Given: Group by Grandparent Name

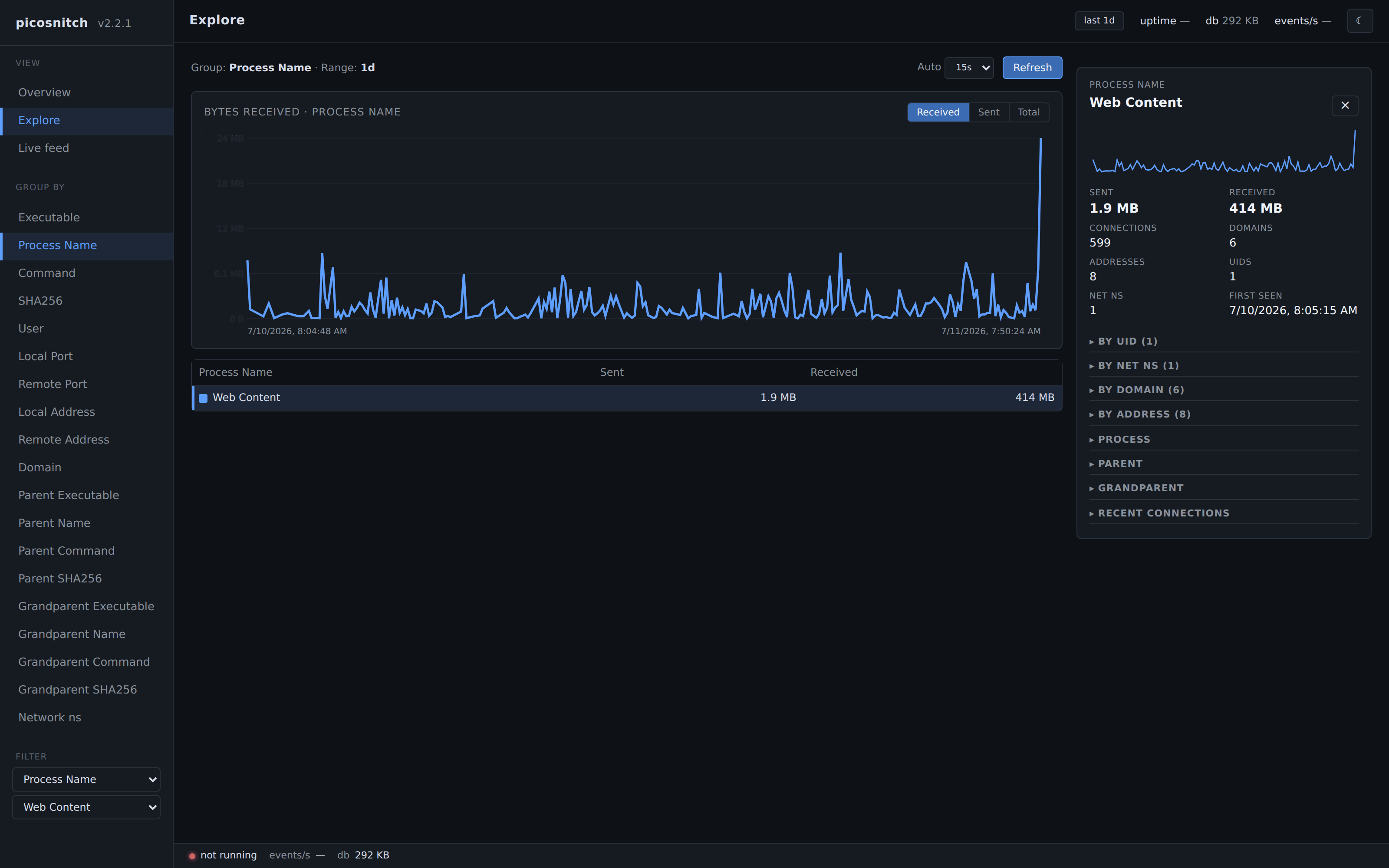Looking at the screenshot, I should coord(87,635).
